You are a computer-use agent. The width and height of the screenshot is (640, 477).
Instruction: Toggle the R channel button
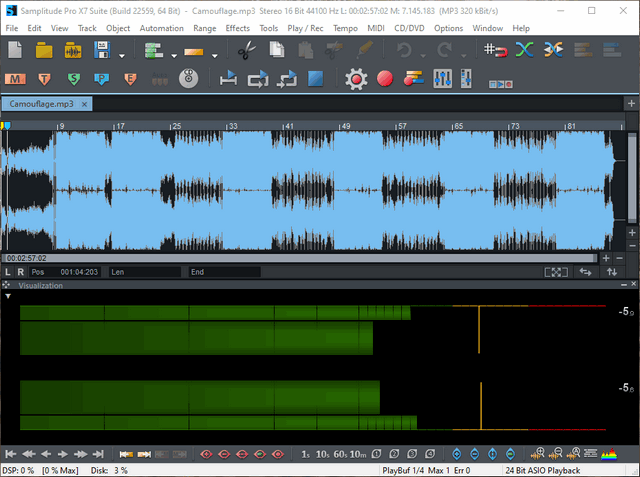(x=20, y=271)
